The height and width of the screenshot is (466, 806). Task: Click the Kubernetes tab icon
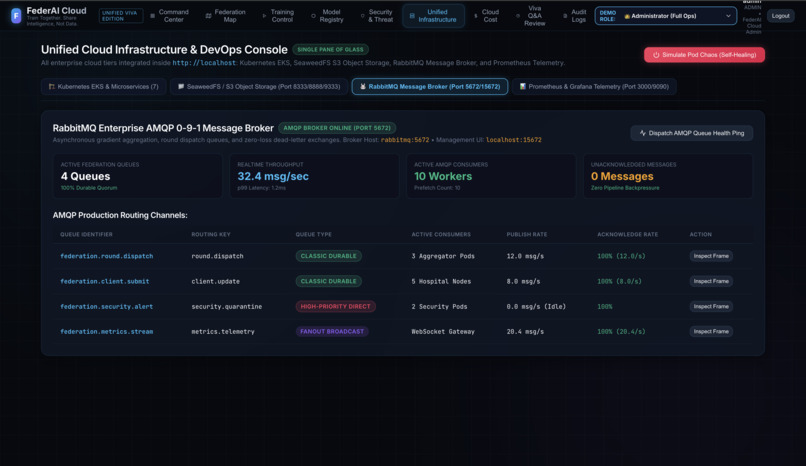[51, 87]
